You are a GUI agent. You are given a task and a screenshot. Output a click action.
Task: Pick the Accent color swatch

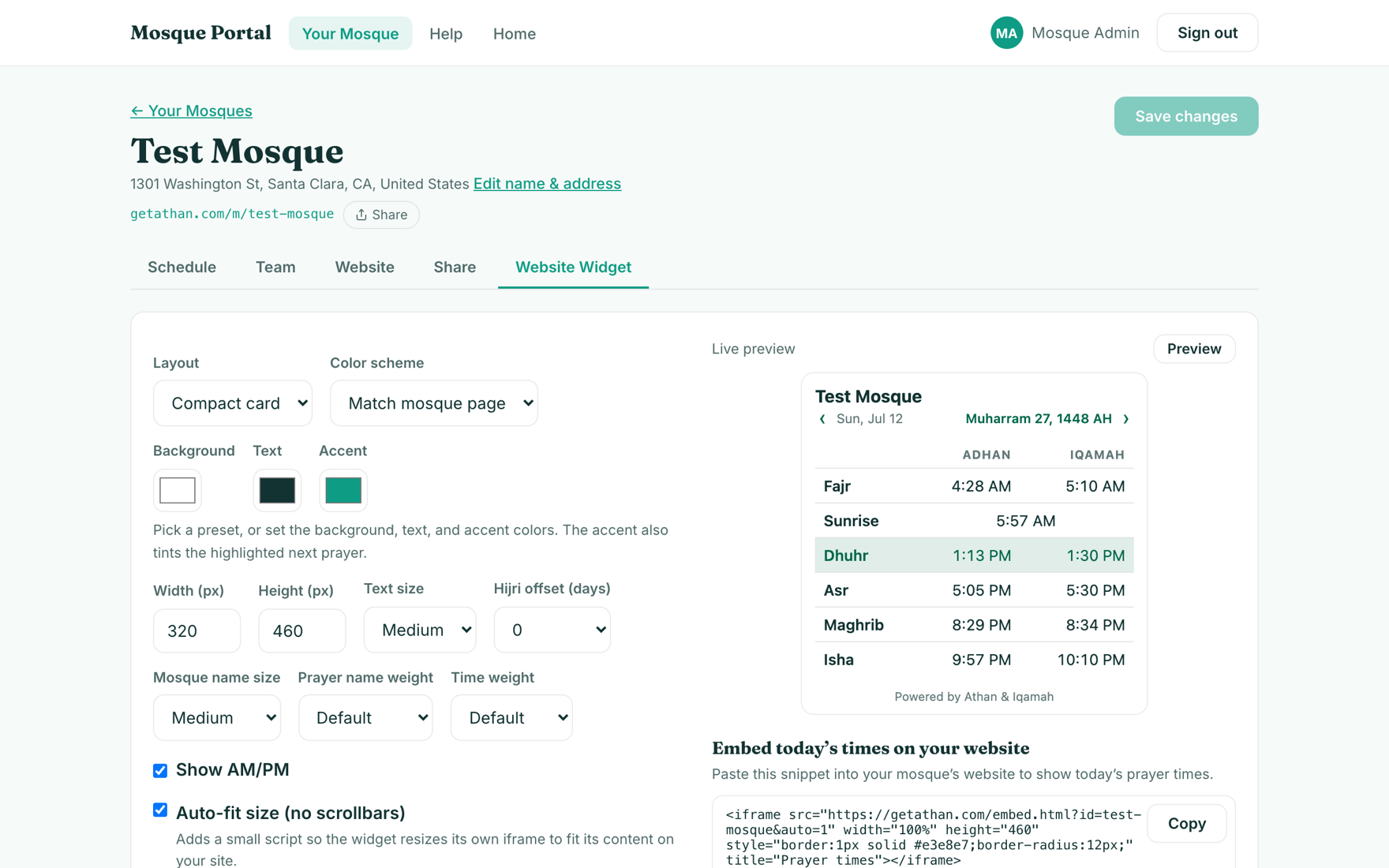343,490
